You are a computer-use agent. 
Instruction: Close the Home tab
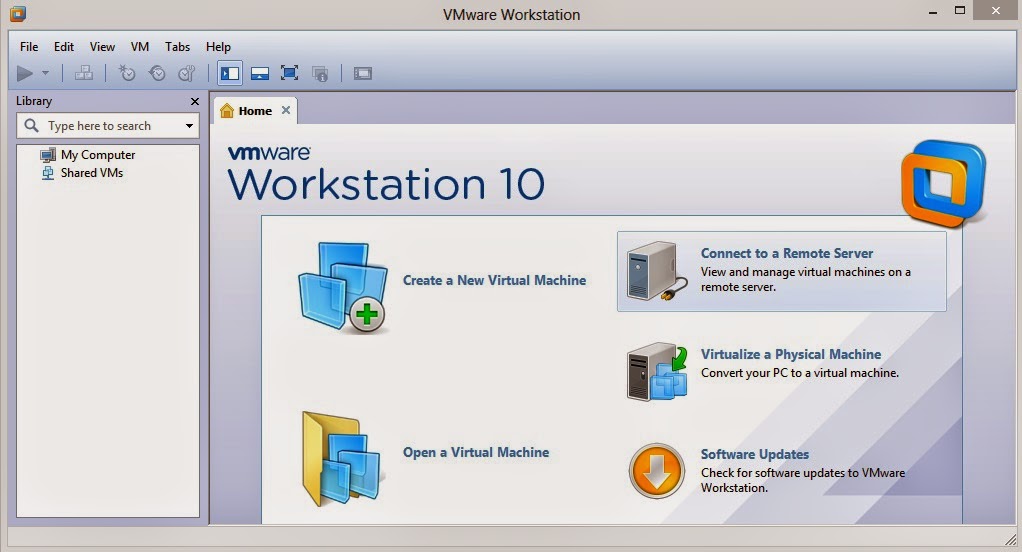pos(285,110)
